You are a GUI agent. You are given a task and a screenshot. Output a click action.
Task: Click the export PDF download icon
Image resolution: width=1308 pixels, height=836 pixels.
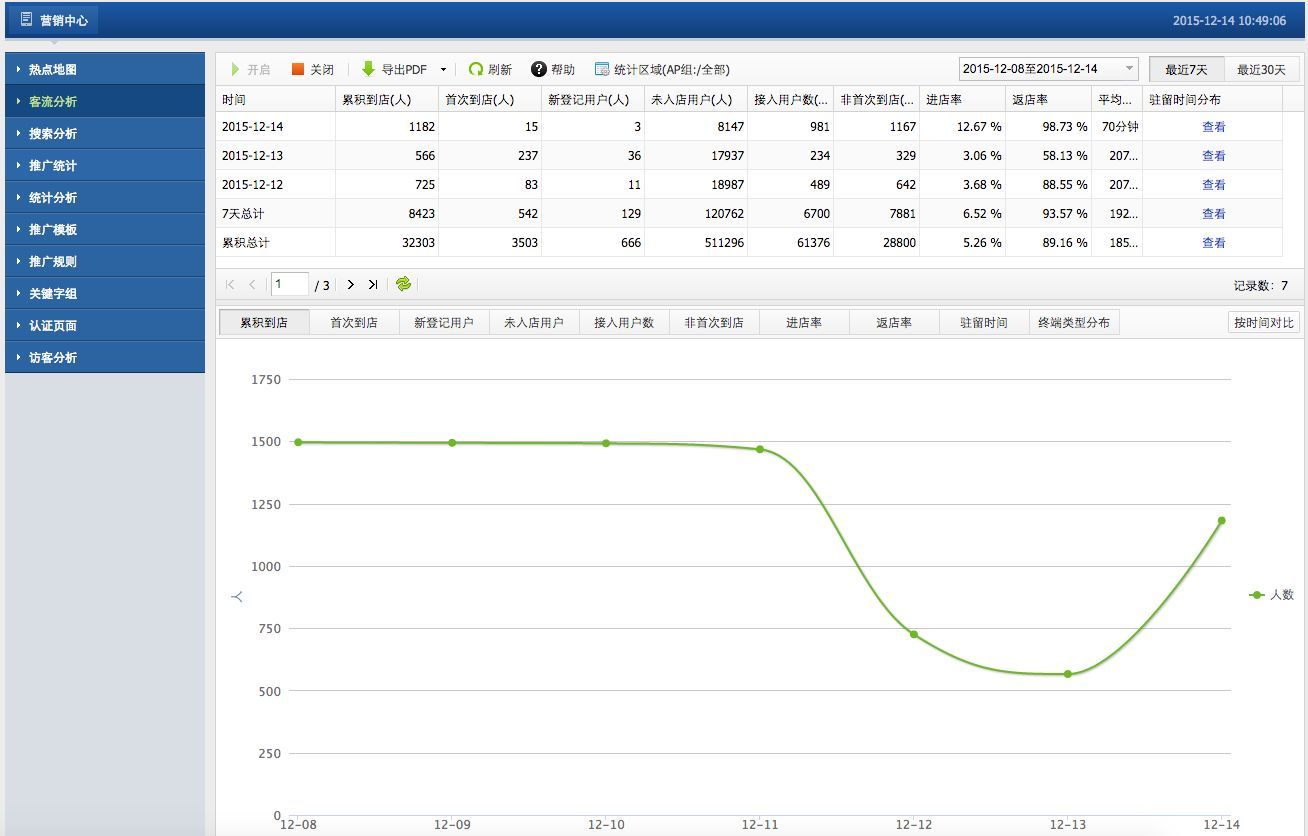coord(368,69)
